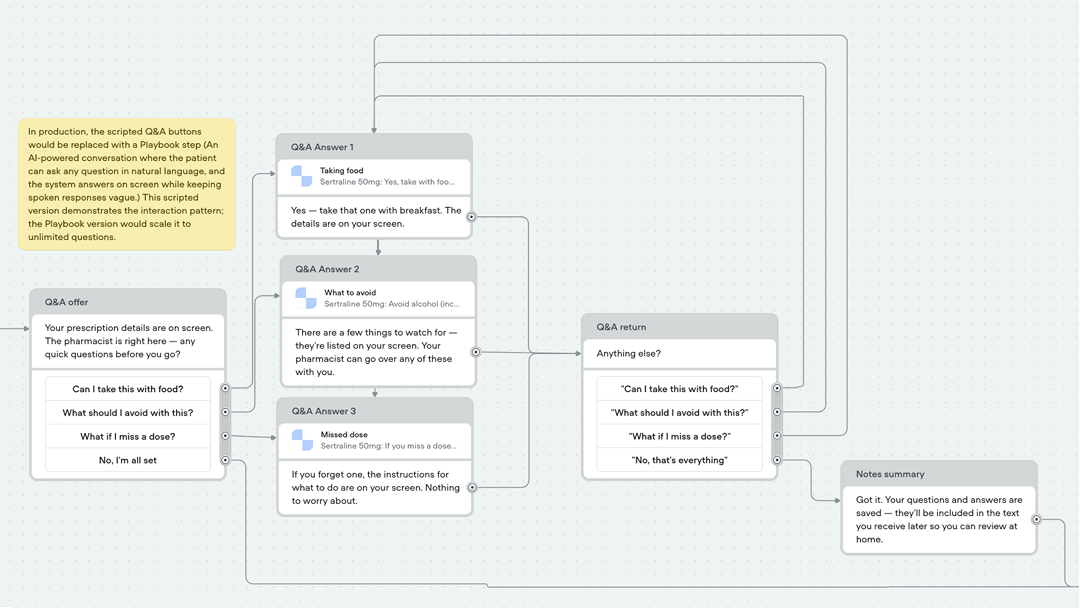
Task: Select 'What if I miss a dose?' option
Action: (127, 436)
